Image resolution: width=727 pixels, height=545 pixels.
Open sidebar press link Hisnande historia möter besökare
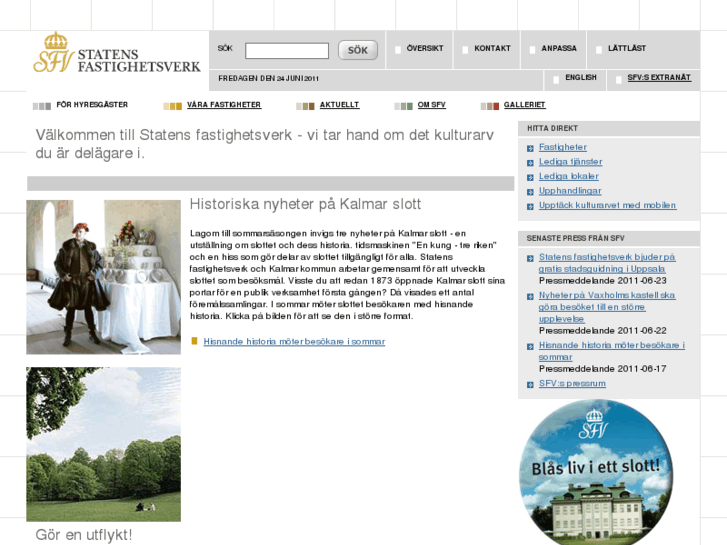612,351
